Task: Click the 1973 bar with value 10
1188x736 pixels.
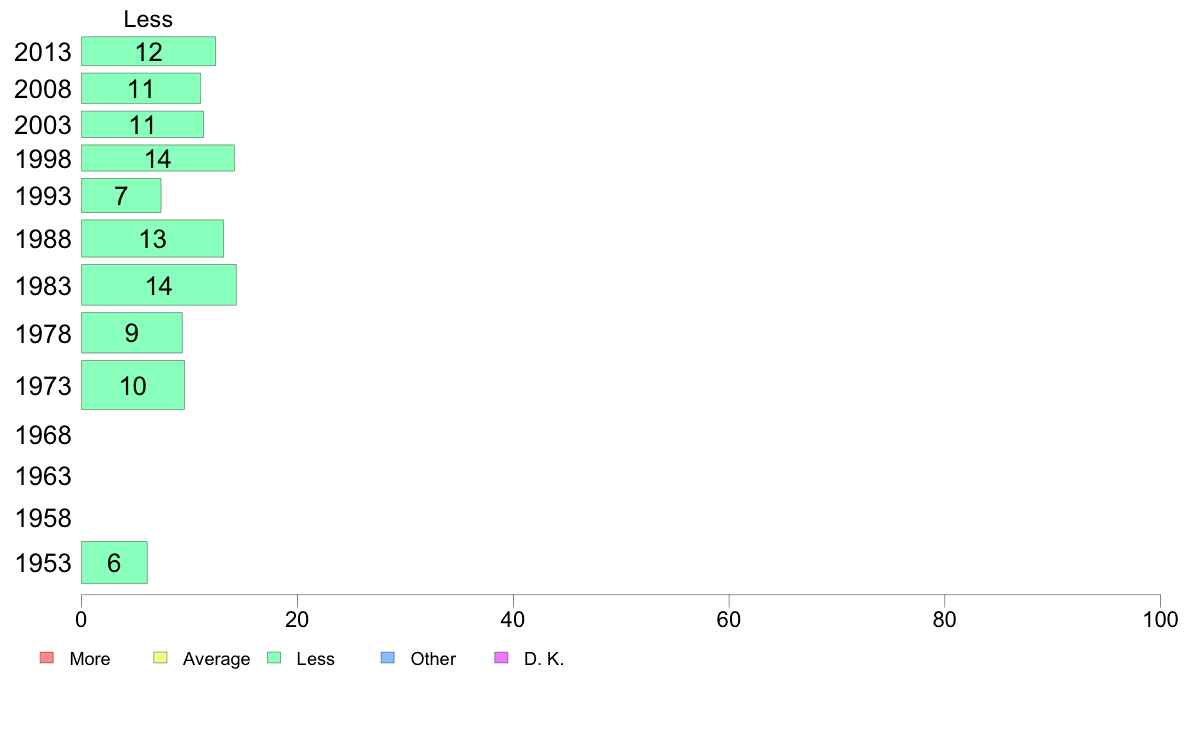Action: [x=133, y=385]
